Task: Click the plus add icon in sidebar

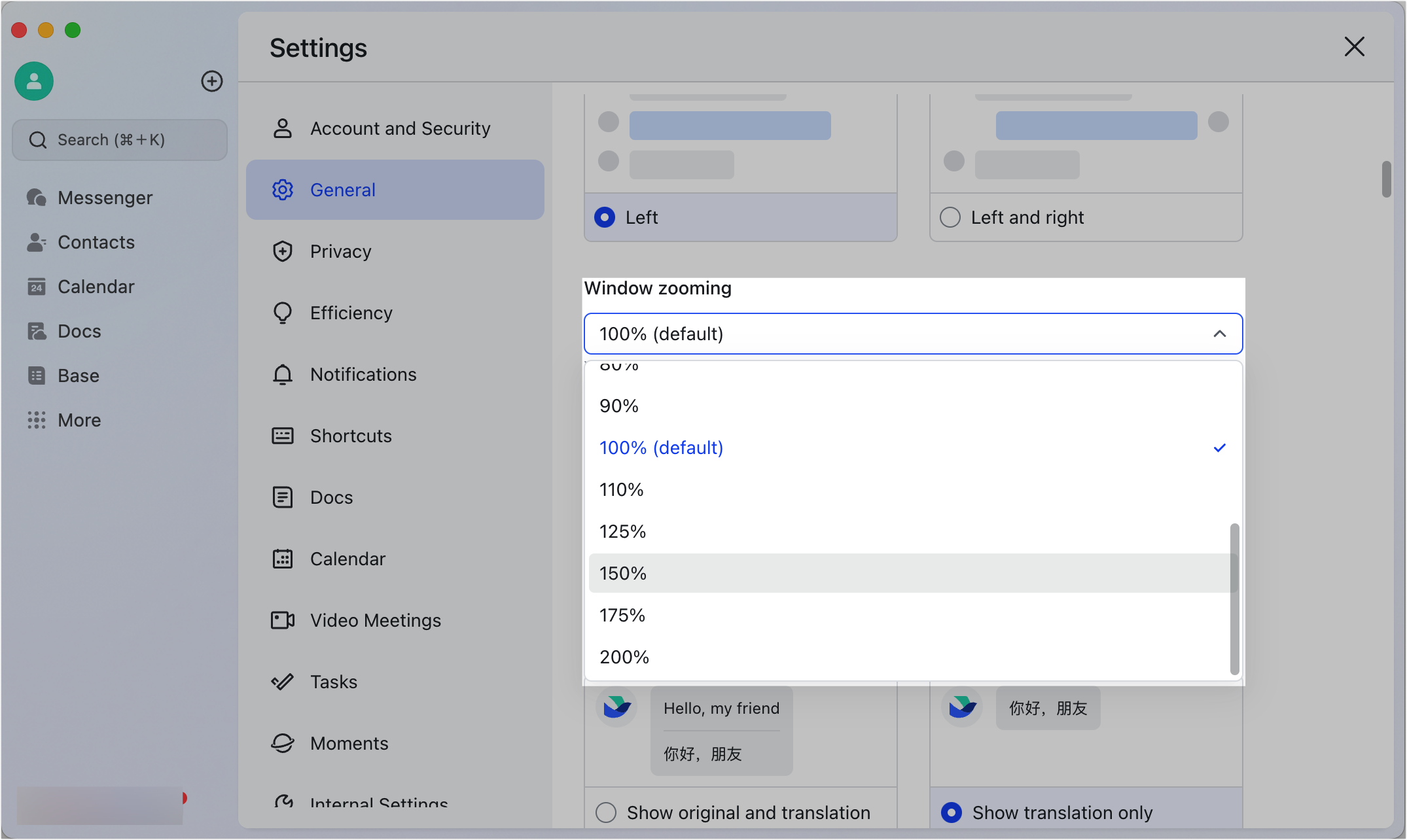Action: 211,81
